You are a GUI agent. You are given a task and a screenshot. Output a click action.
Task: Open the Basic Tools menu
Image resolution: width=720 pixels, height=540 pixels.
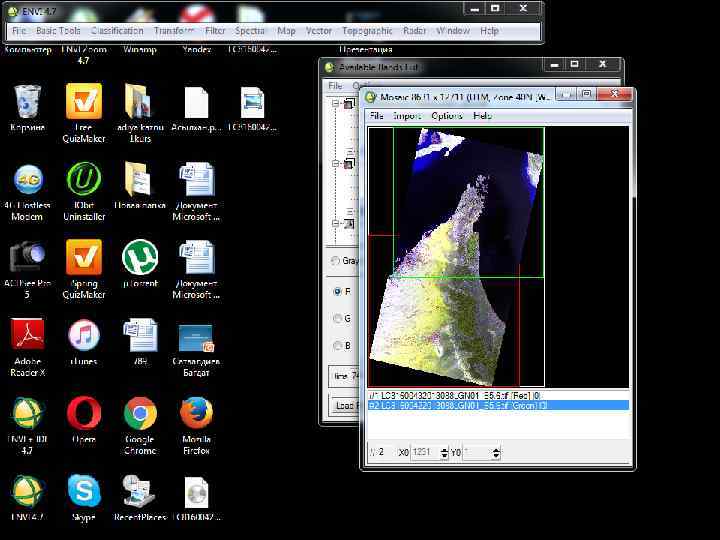pos(58,31)
